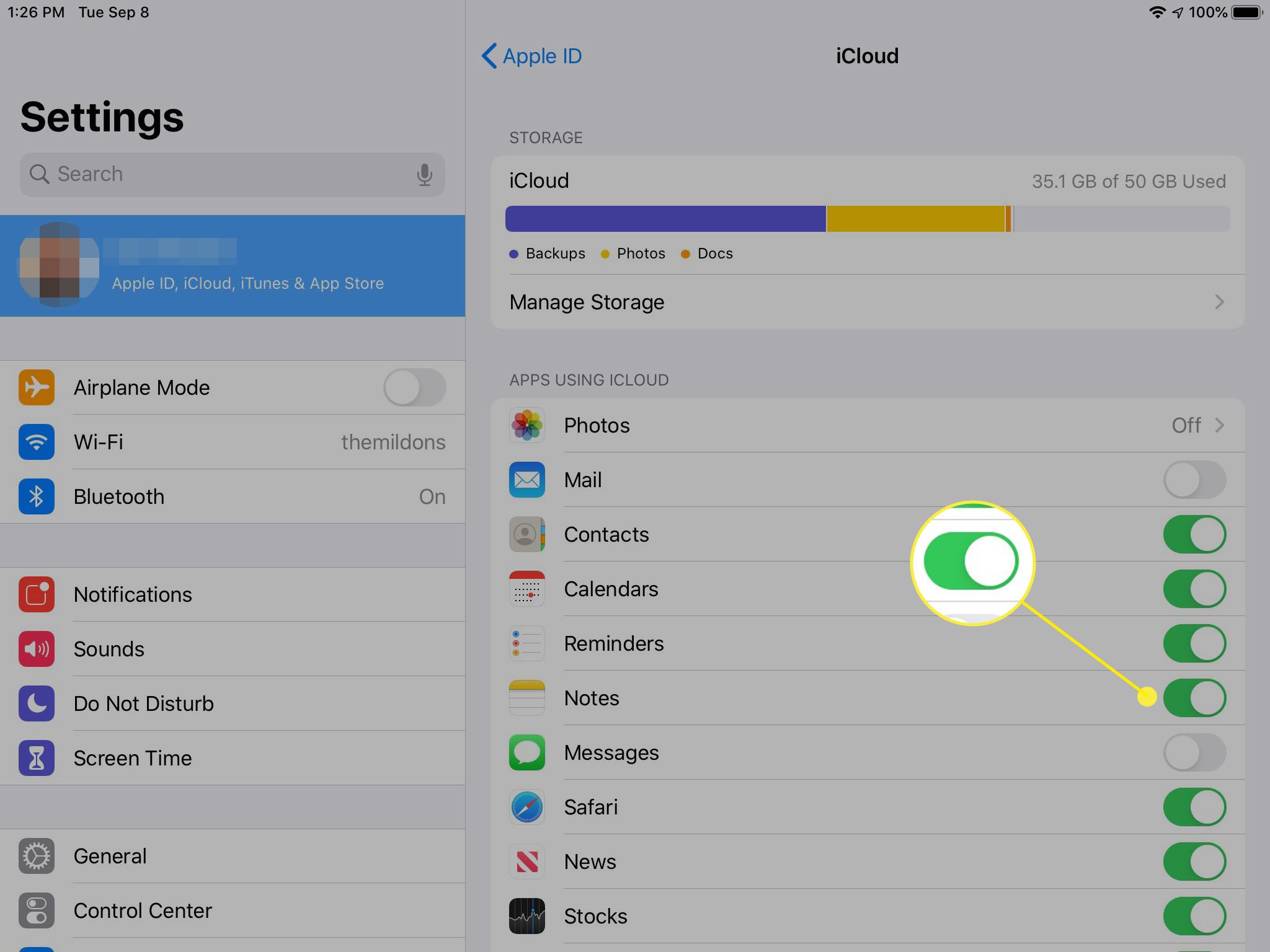Tap the Stocks app icon
The width and height of the screenshot is (1270, 952).
coord(527,916)
